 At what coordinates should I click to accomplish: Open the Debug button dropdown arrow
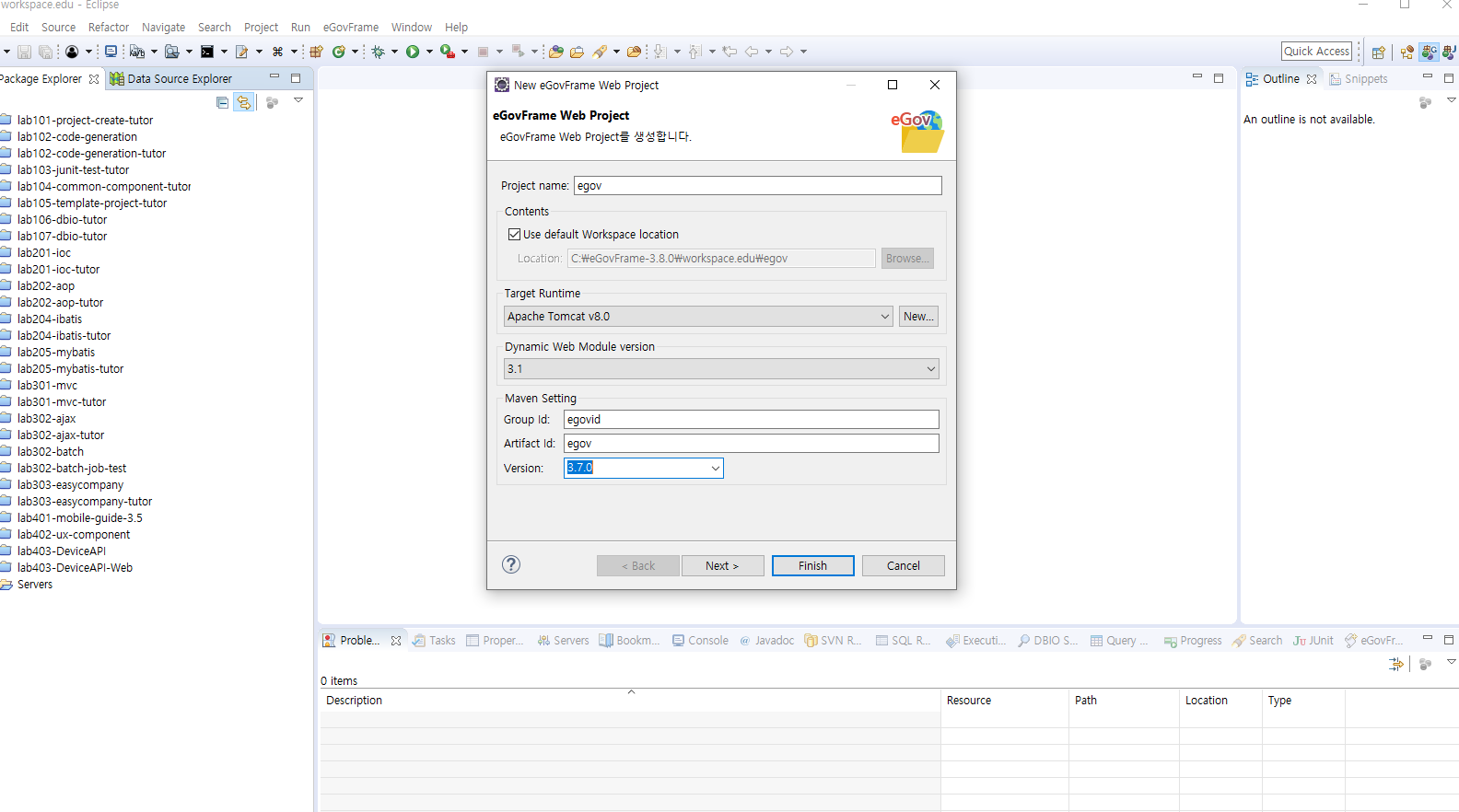(x=394, y=52)
